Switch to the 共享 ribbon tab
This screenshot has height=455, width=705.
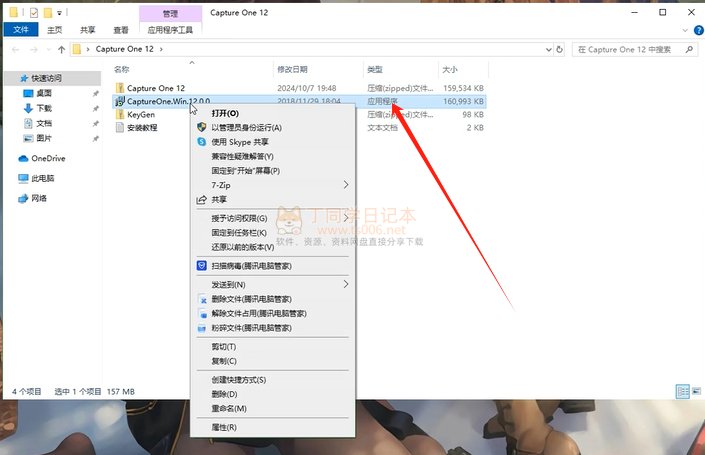[x=88, y=30]
